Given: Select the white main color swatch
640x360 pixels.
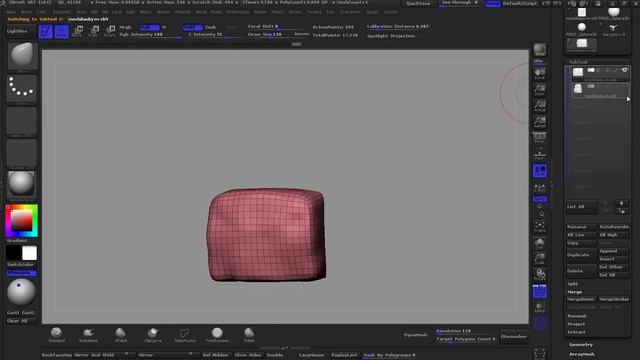Looking at the screenshot, I should tap(29, 253).
